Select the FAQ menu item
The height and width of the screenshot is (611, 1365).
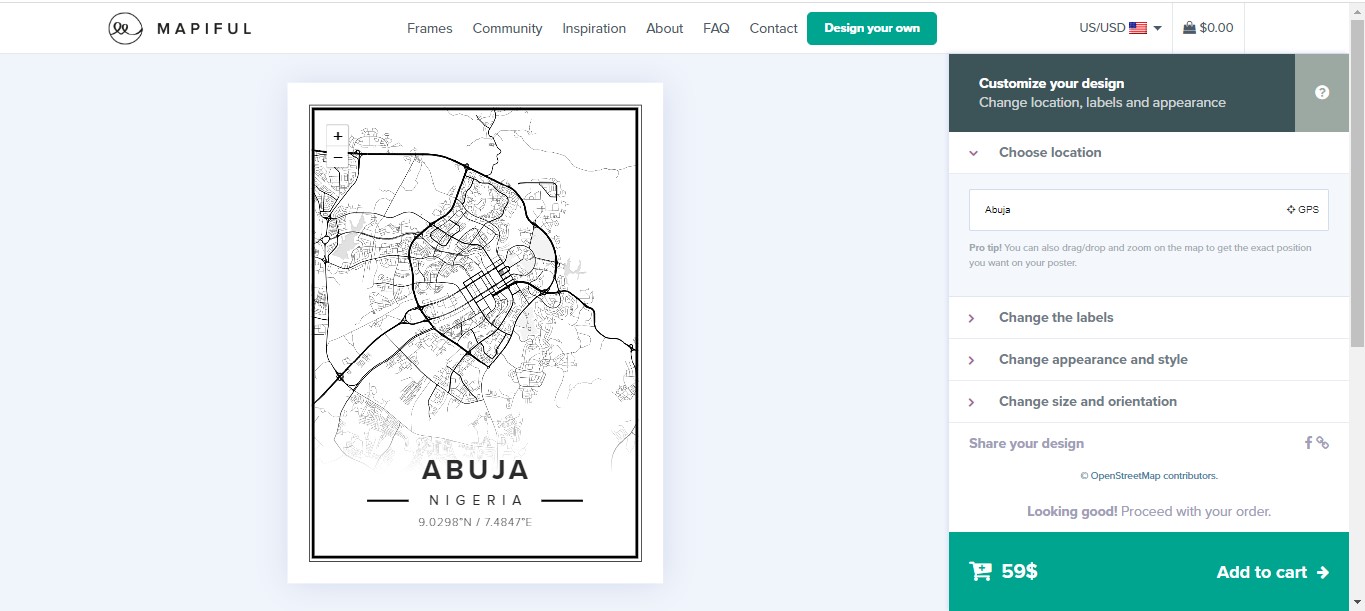coord(716,28)
